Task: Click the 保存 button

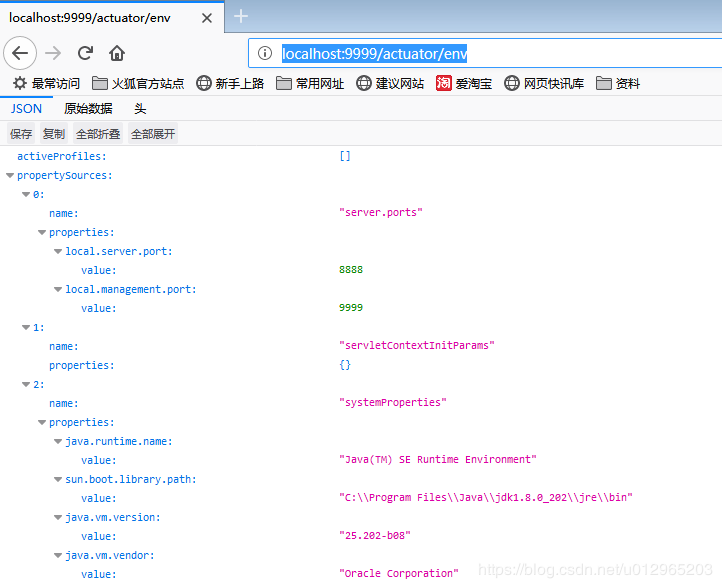Action: (x=21, y=134)
